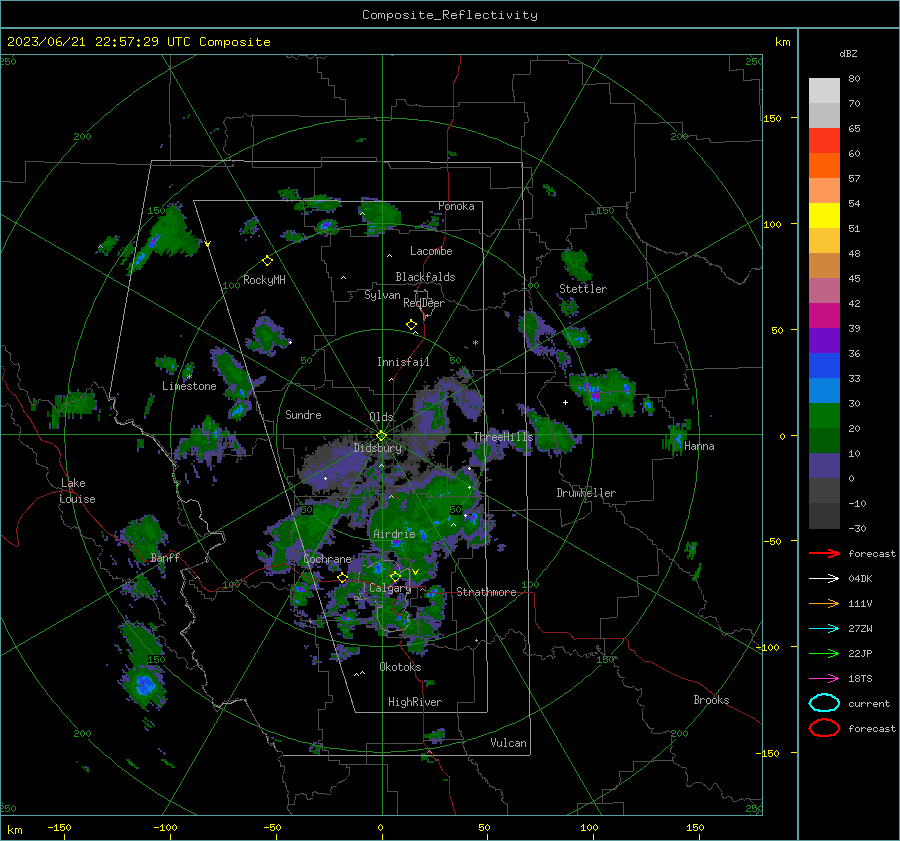
Task: Pick the yellow 51-54 dBZ color band
Action: coord(824,216)
